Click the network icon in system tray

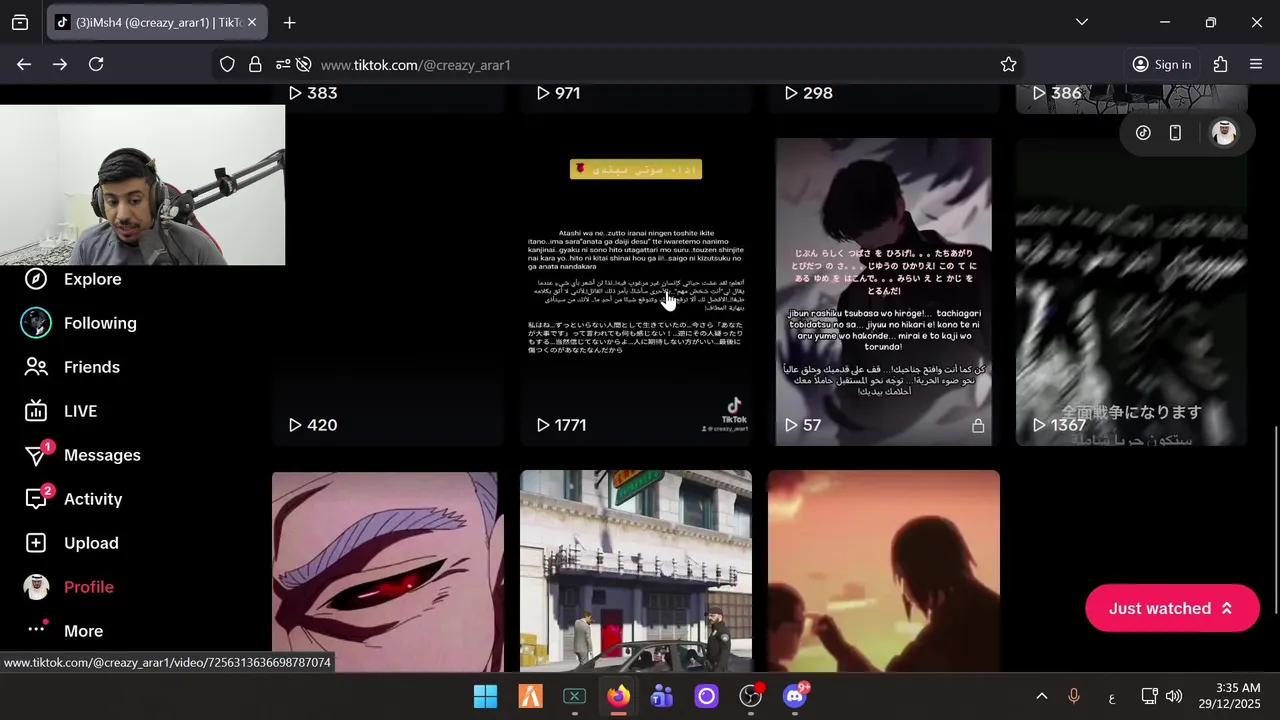1150,696
